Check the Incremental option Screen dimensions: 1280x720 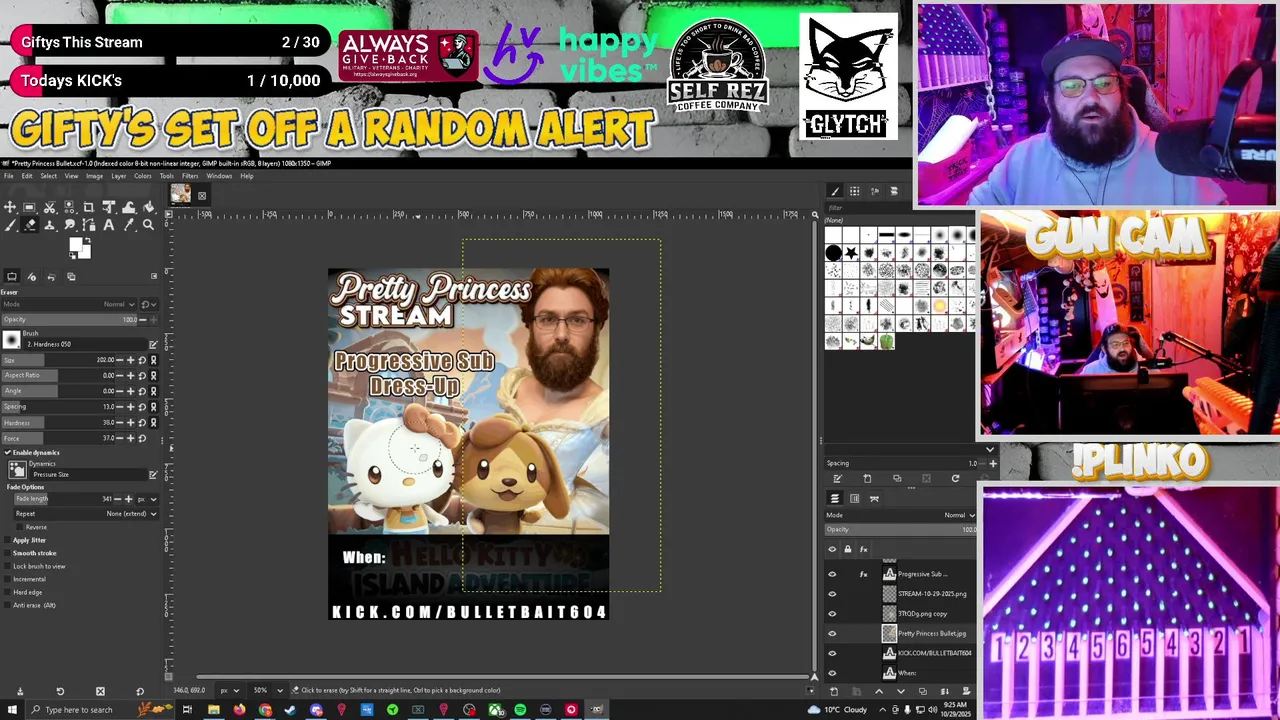[7, 579]
